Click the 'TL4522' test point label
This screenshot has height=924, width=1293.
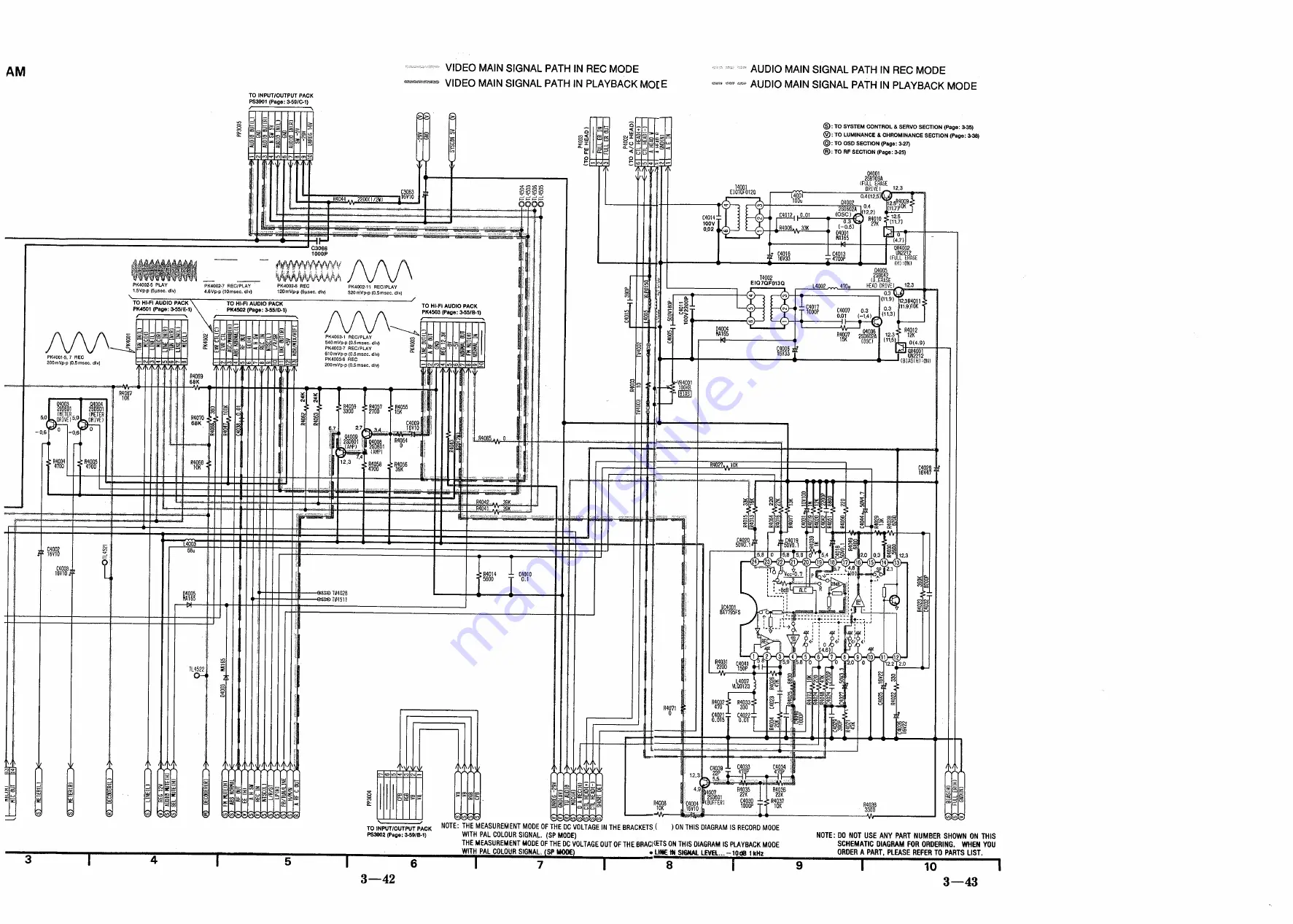coord(197,669)
